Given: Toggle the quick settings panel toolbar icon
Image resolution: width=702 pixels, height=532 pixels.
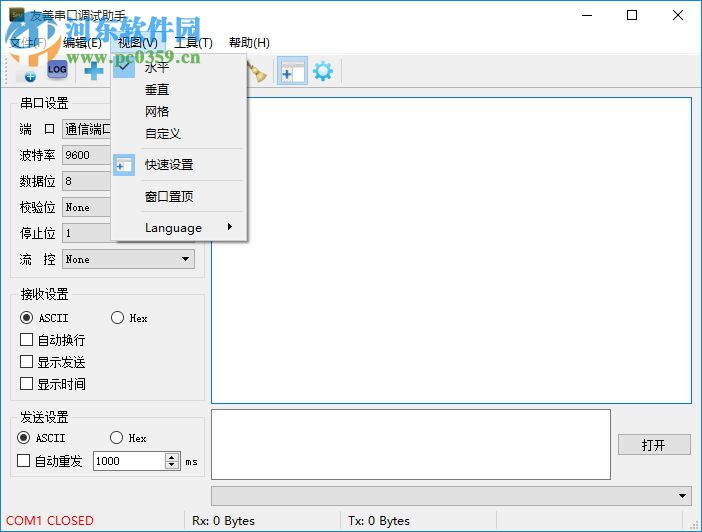Looking at the screenshot, I should point(292,71).
